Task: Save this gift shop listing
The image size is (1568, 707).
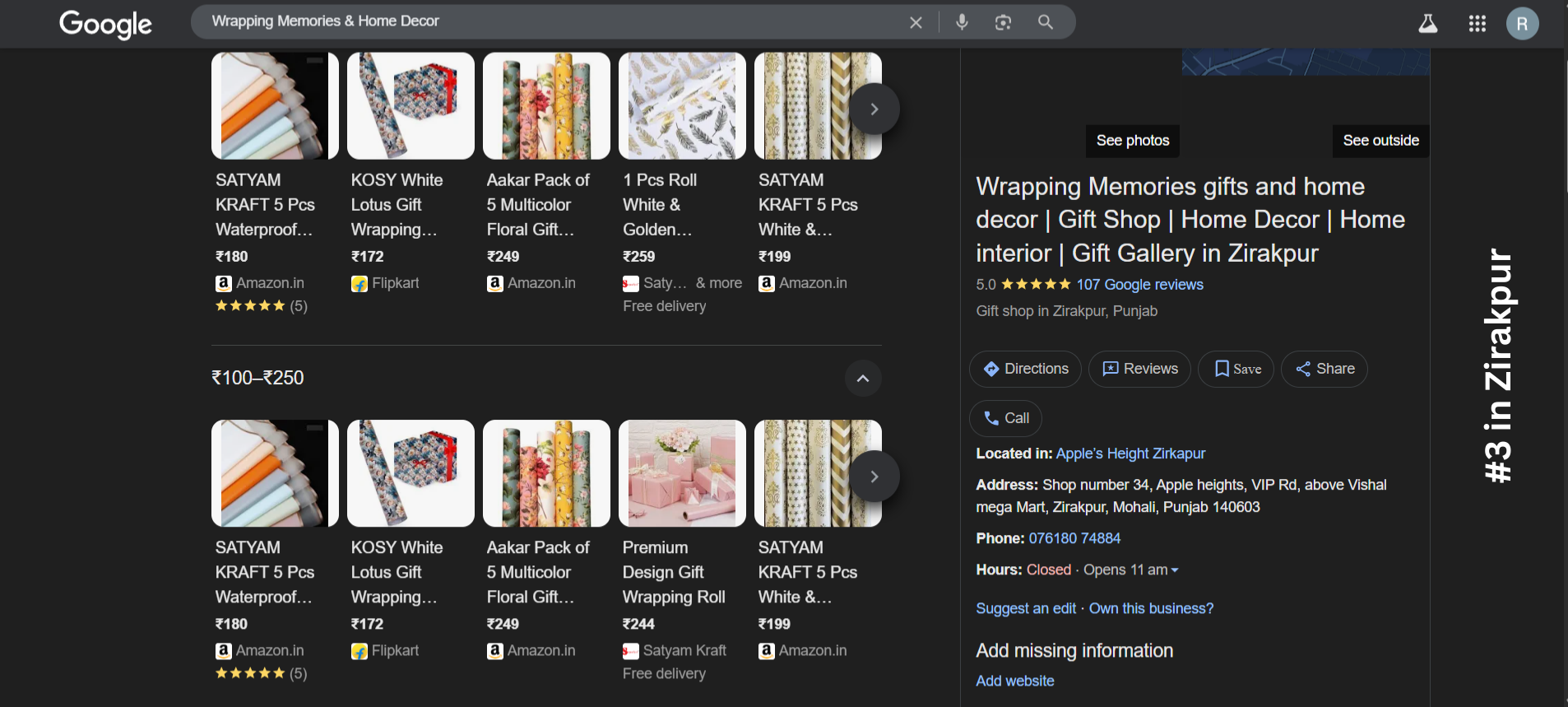Action: click(1236, 369)
